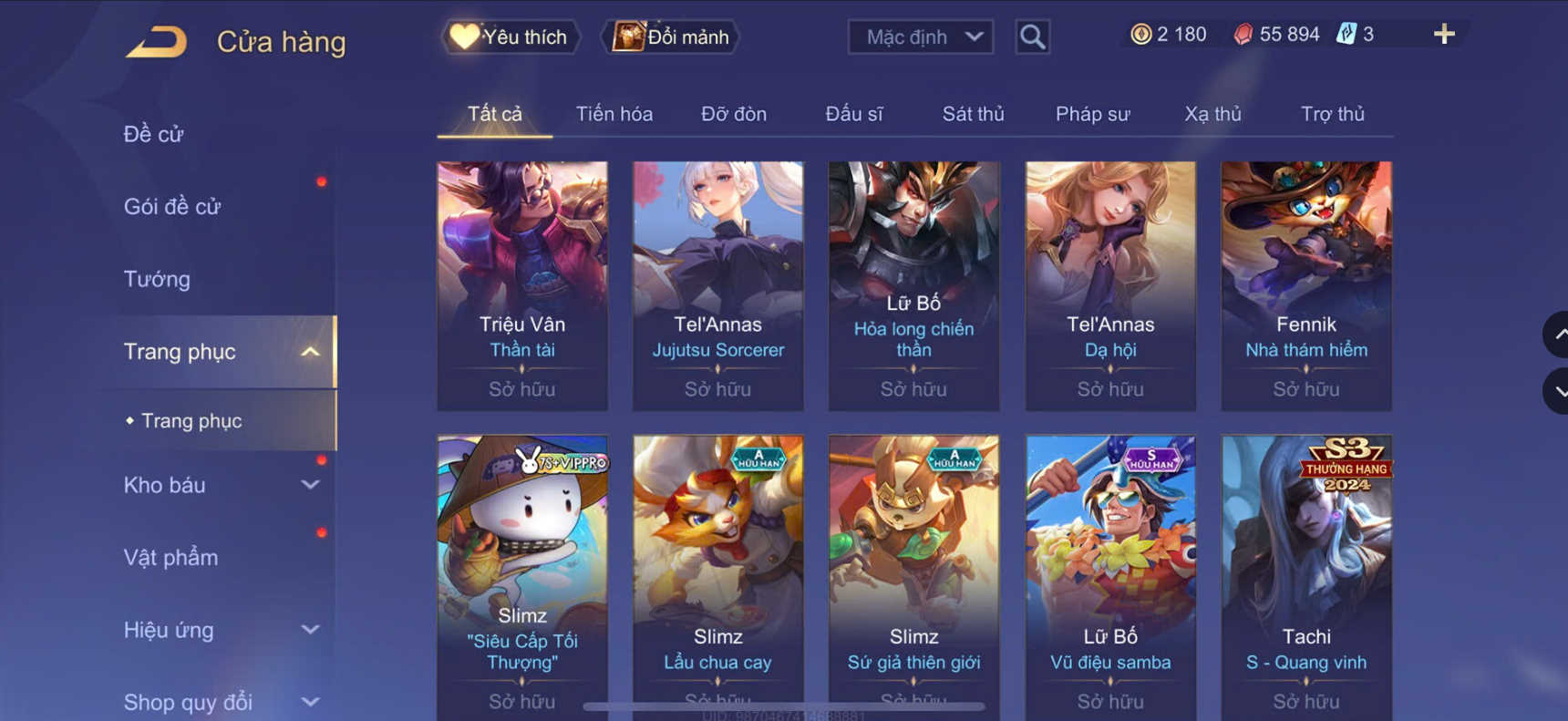The width and height of the screenshot is (1568, 721).
Task: Open the Tướng sidebar menu
Action: coord(157,279)
